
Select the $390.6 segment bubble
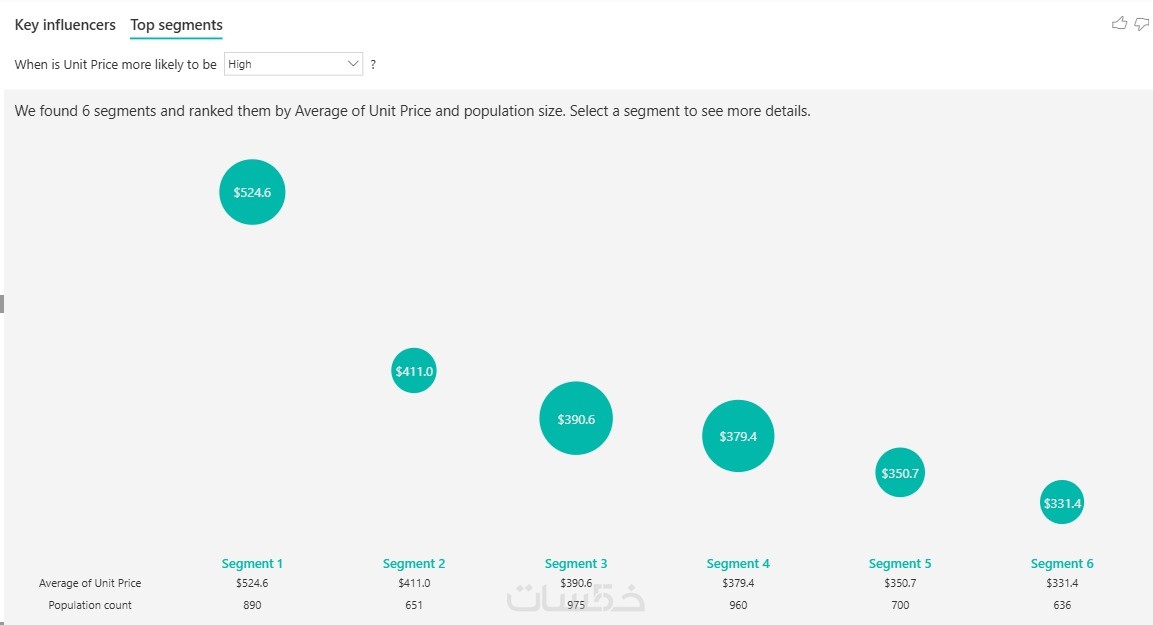point(575,419)
